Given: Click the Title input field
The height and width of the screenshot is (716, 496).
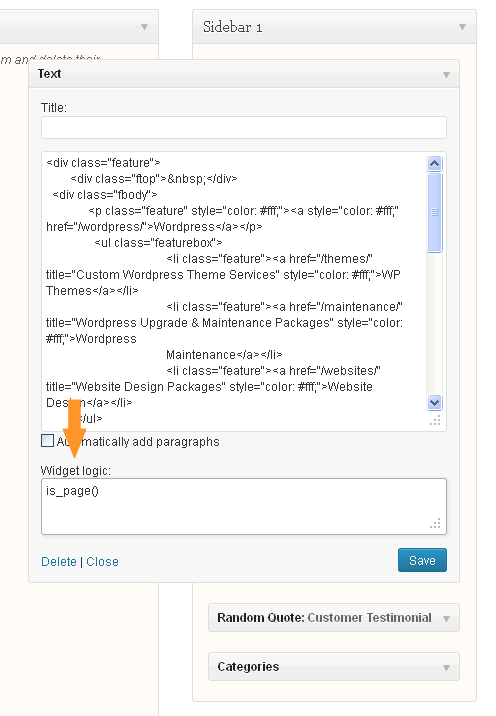Looking at the screenshot, I should 244,127.
